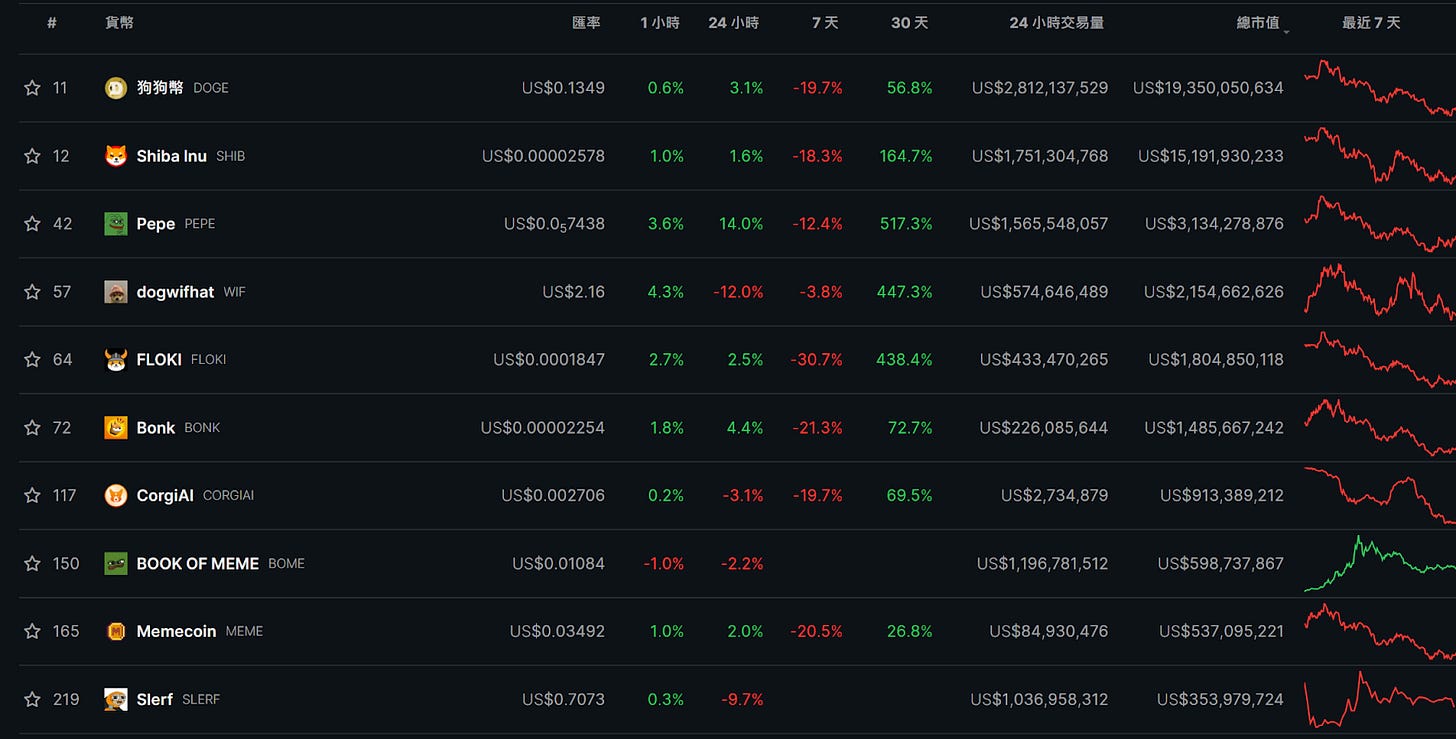Sort by the 30 天 column

coord(909,22)
